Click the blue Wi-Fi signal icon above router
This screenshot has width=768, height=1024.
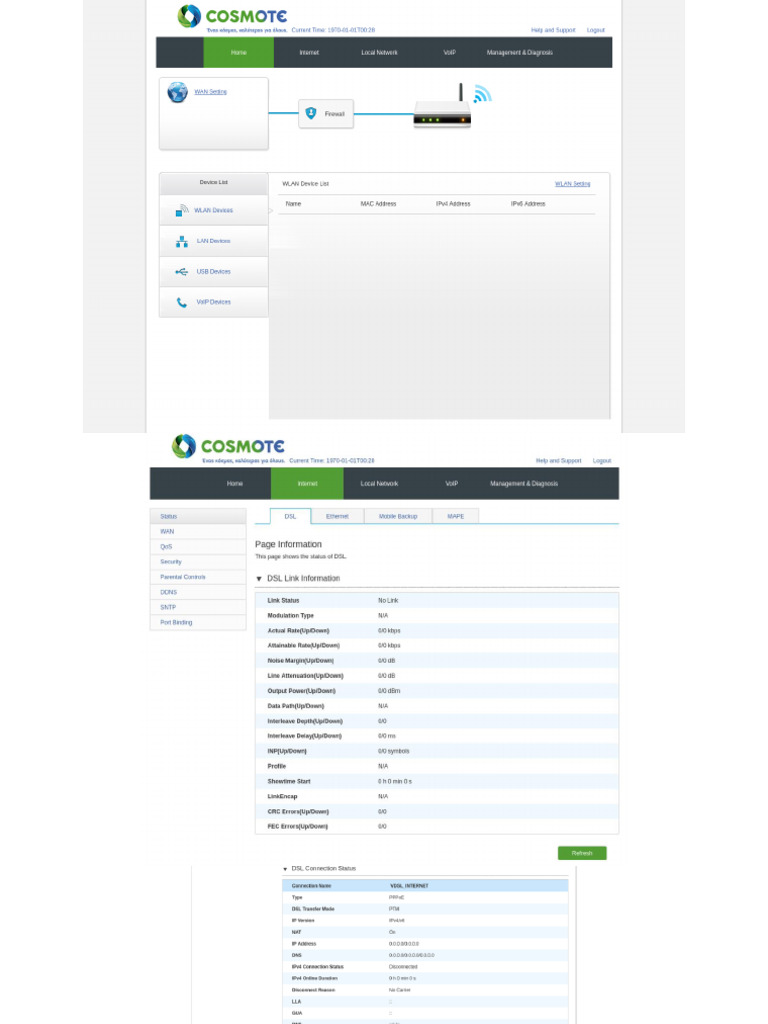point(482,94)
